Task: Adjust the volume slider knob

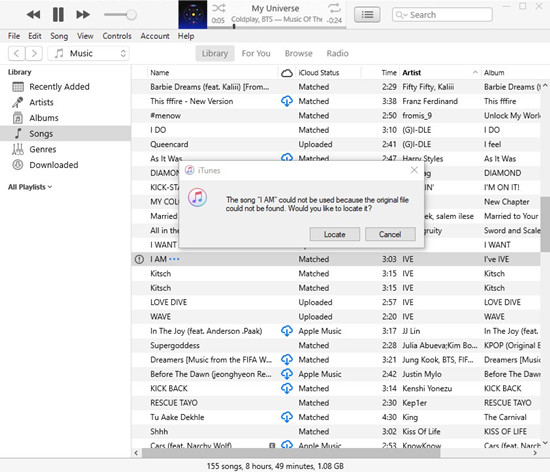Action: point(132,15)
